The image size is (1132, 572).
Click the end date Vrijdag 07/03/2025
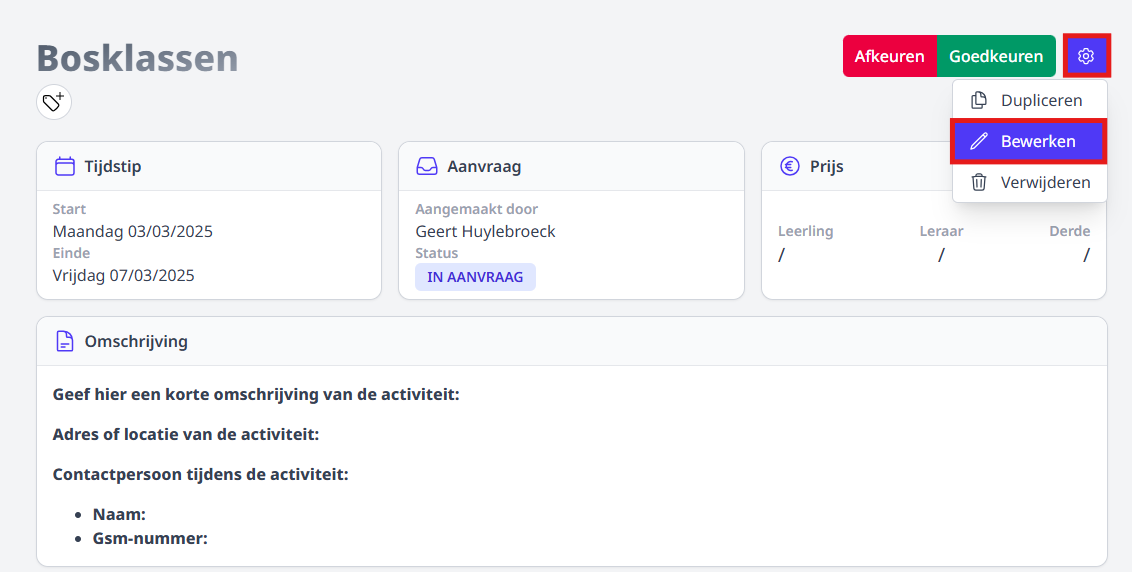[x=123, y=276]
